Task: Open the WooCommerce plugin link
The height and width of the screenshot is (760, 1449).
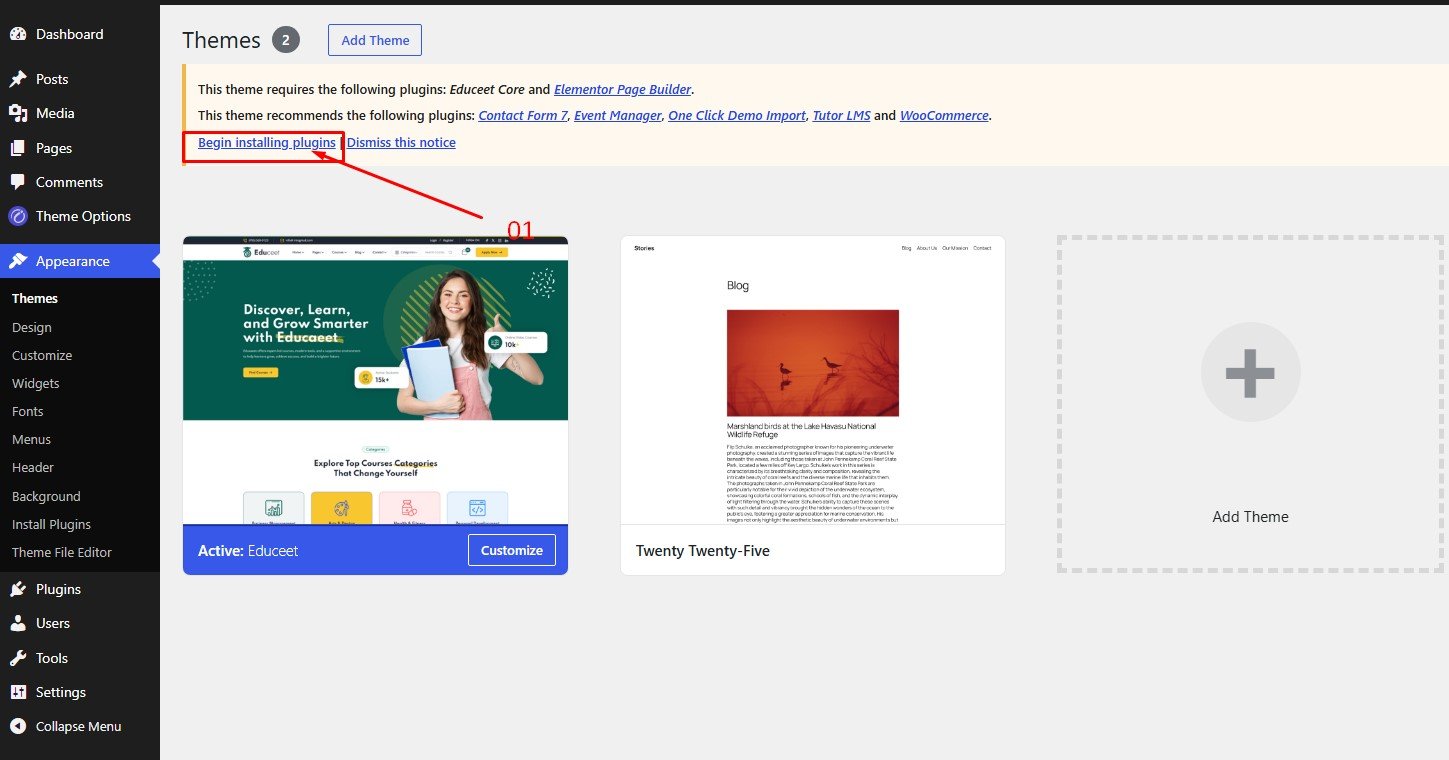Action: point(944,115)
